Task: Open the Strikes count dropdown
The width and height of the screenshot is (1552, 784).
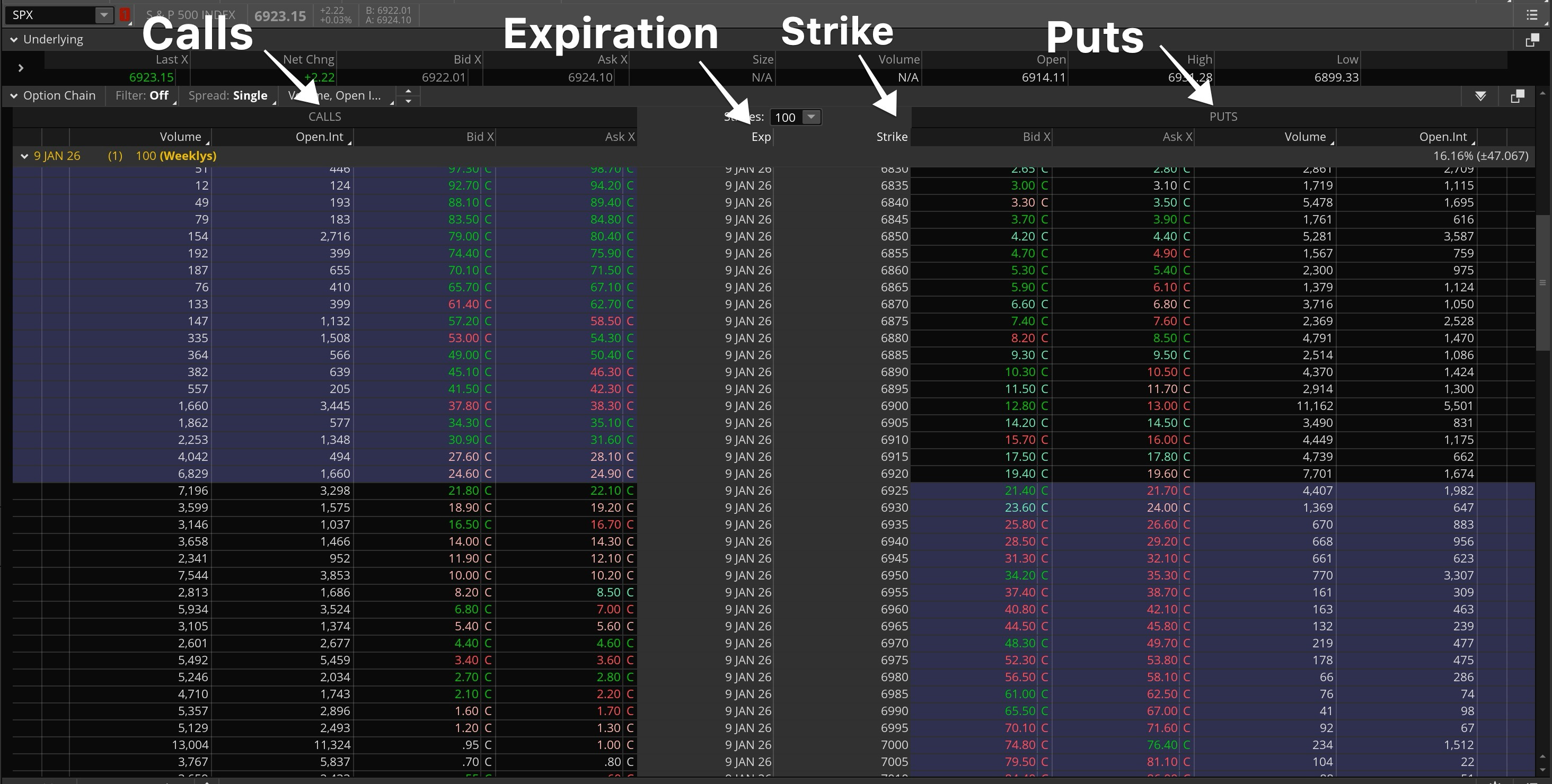Action: pos(811,118)
